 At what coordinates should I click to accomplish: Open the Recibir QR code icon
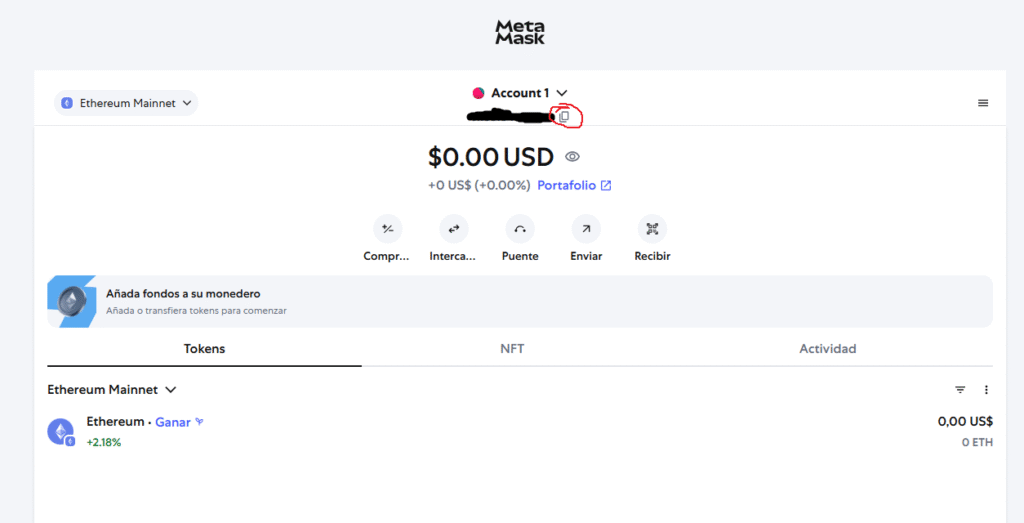point(652,229)
